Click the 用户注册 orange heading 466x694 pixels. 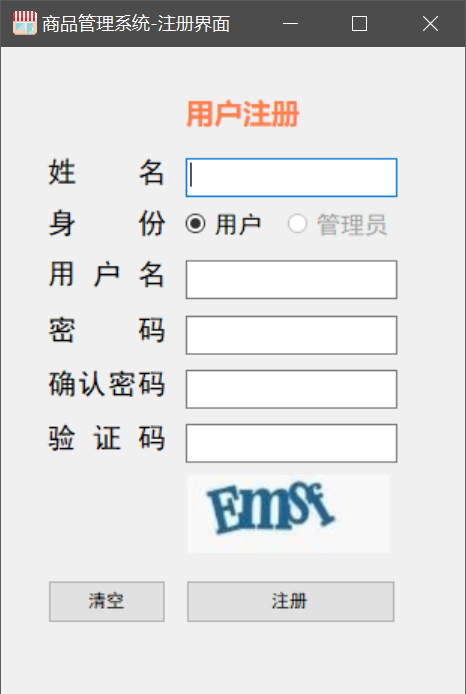pyautogui.click(x=243, y=114)
